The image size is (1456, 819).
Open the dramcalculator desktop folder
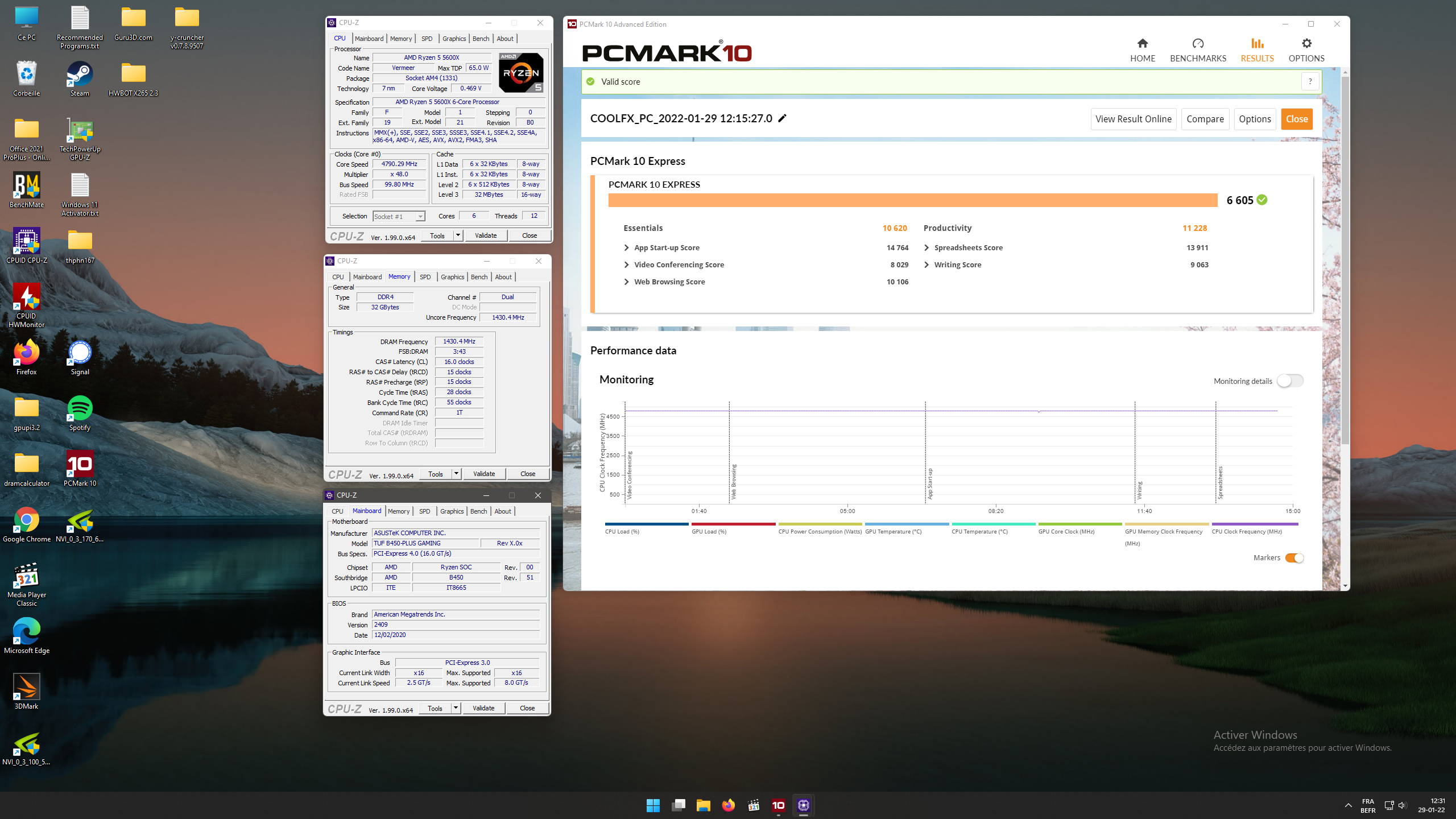click(x=27, y=469)
